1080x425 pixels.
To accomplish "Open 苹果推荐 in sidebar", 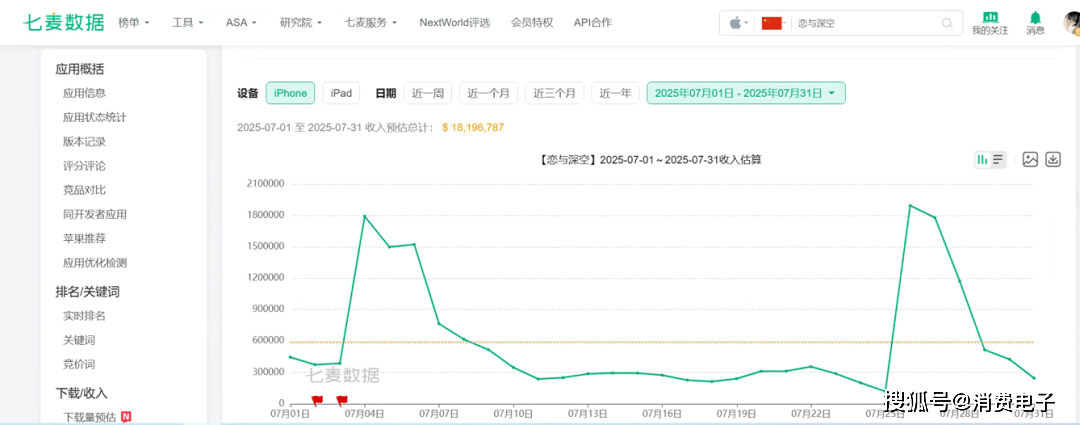I will point(84,238).
